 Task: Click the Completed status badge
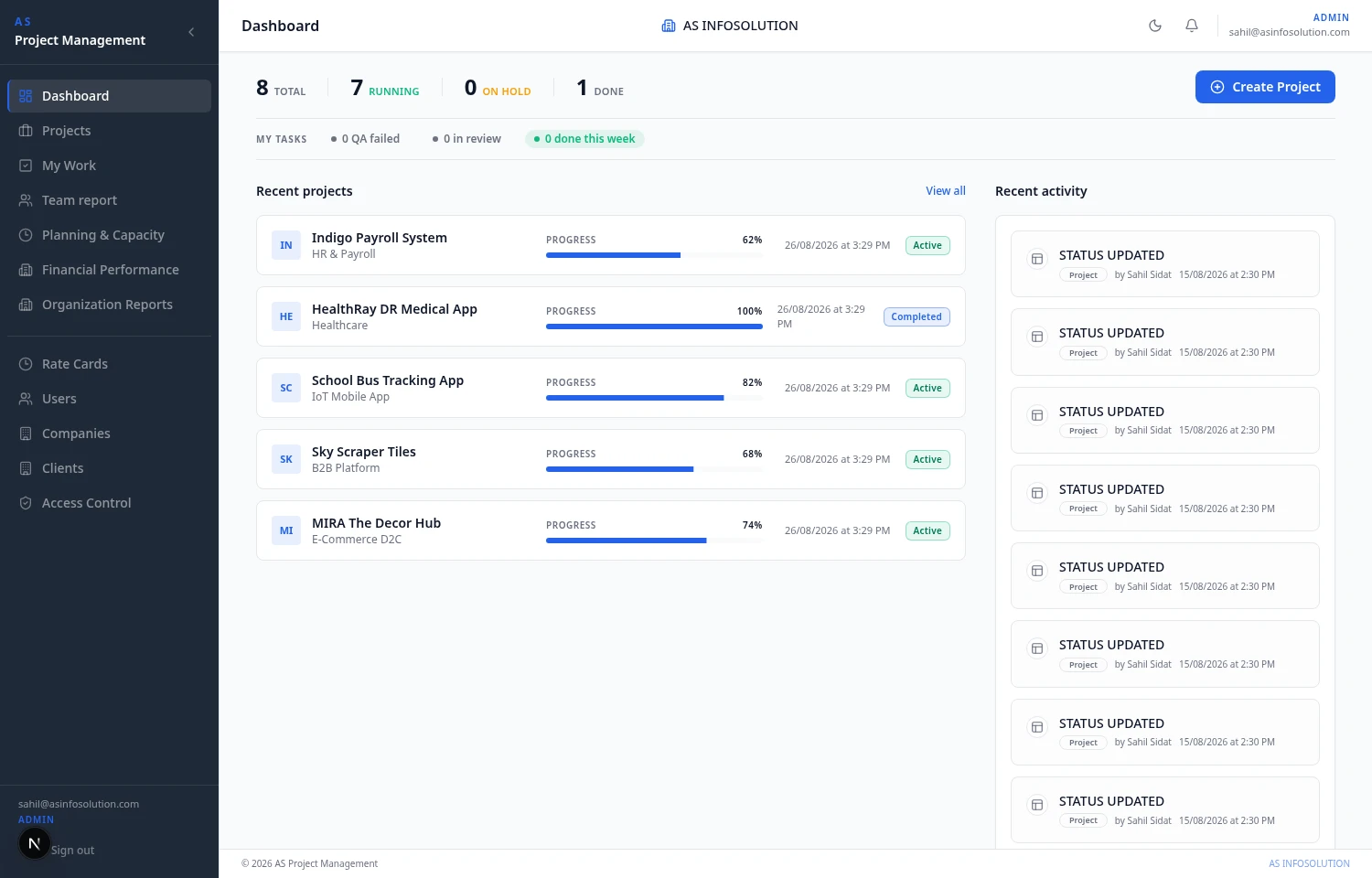coord(916,316)
